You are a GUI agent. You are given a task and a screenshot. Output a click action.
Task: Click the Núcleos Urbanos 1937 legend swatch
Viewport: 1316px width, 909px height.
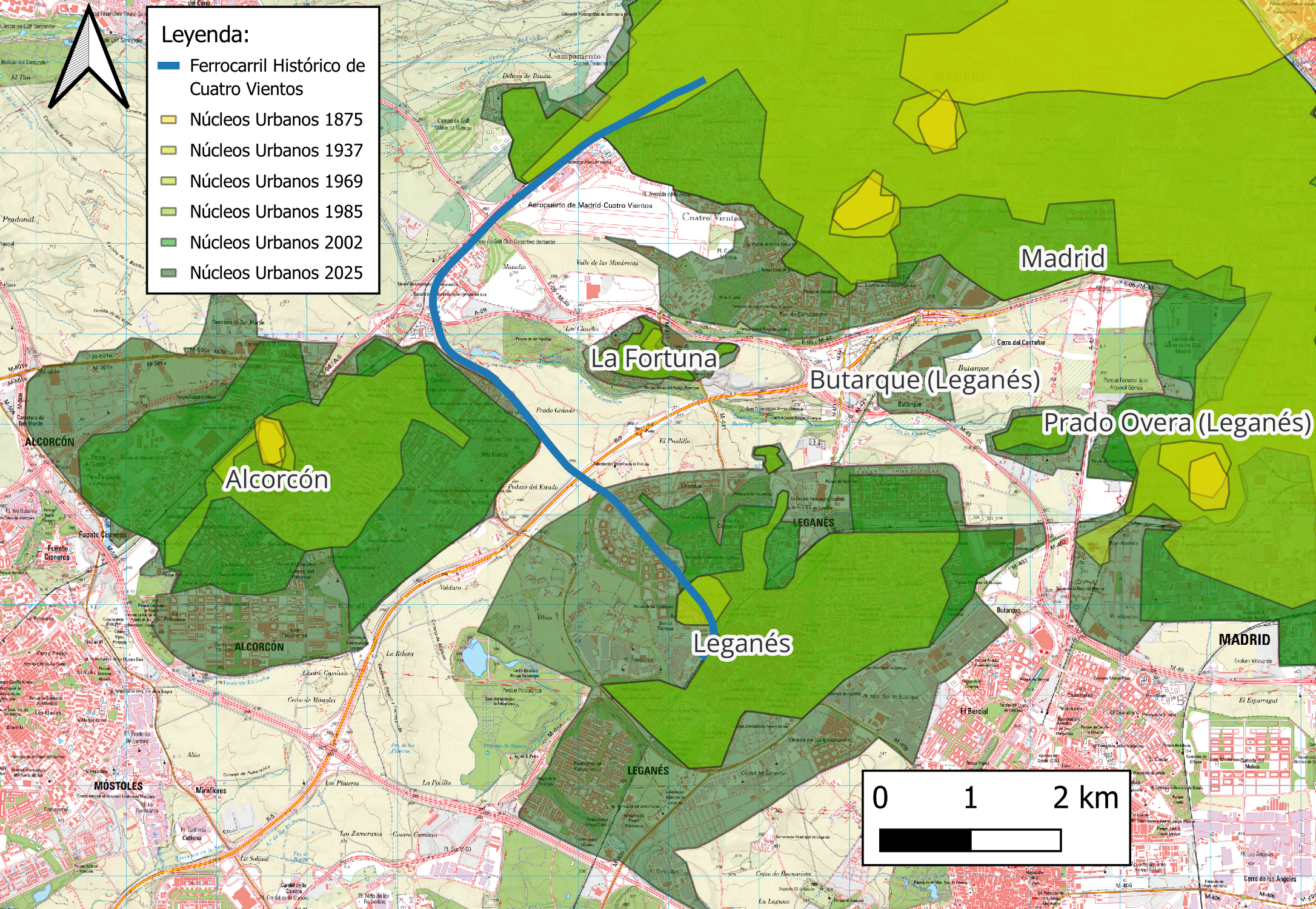click(168, 150)
